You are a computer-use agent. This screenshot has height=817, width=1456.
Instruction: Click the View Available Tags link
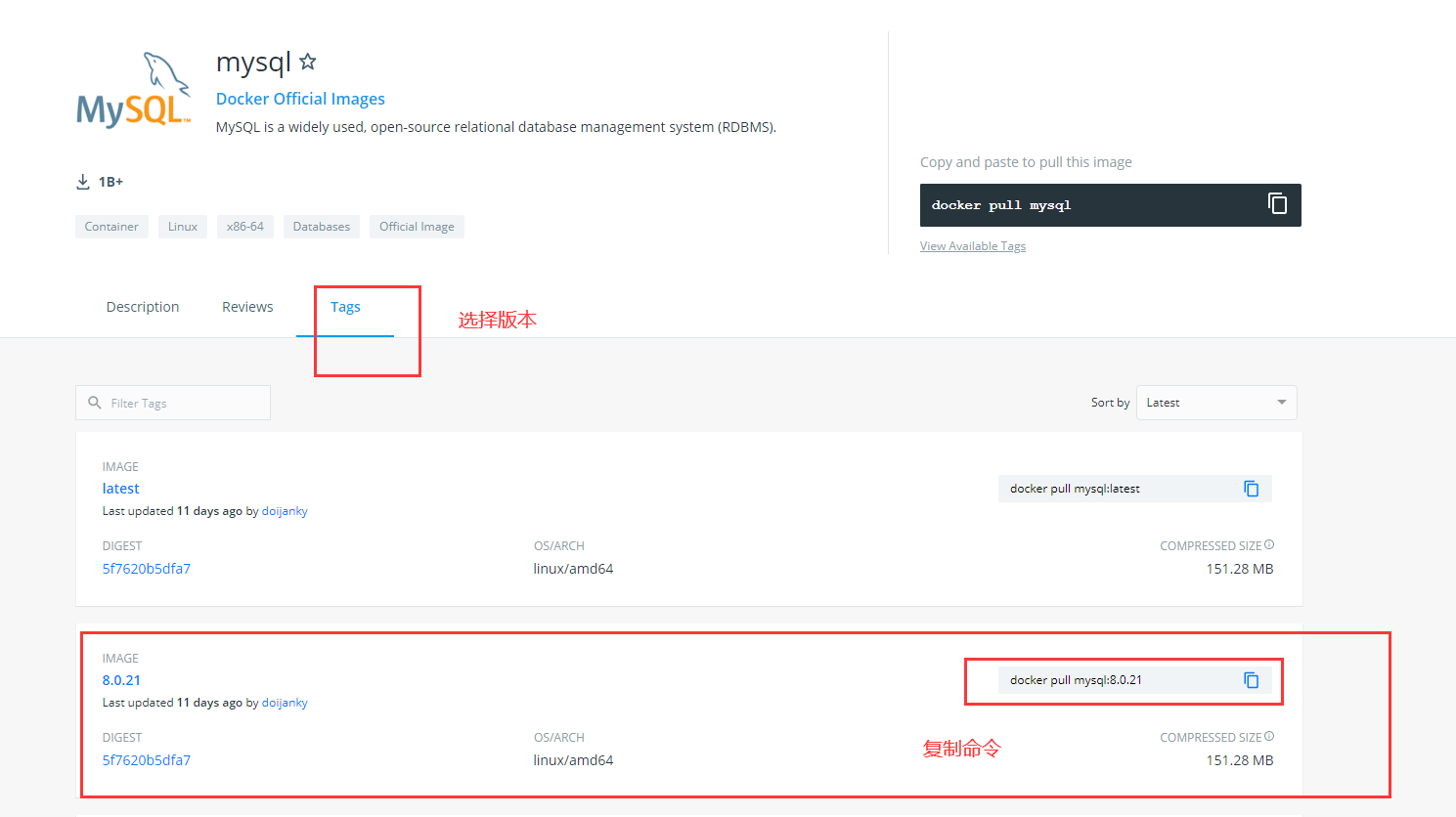(973, 246)
